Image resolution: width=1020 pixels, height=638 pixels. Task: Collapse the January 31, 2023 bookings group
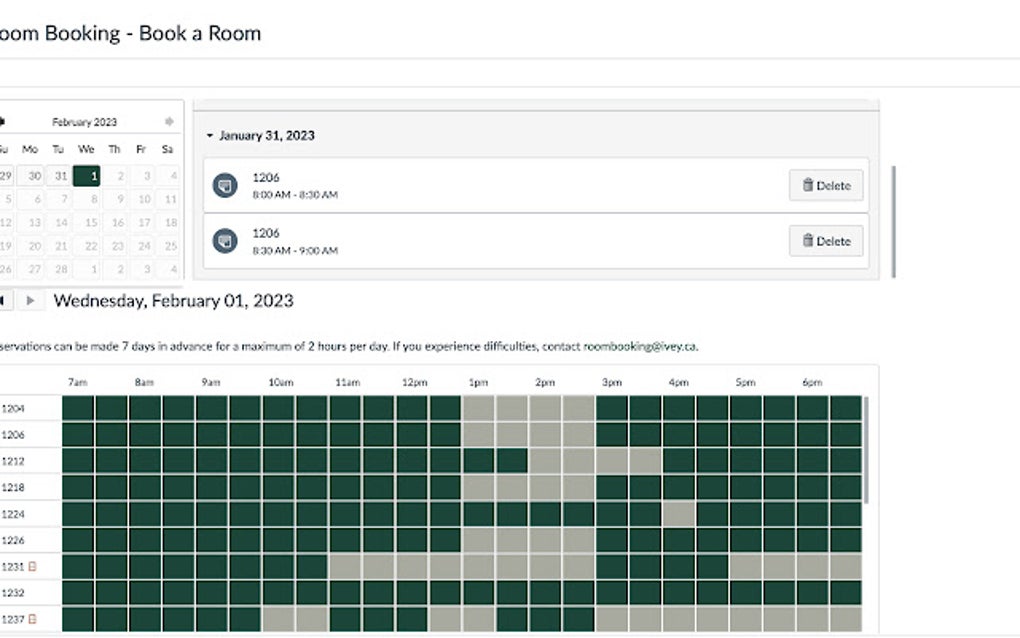point(210,136)
